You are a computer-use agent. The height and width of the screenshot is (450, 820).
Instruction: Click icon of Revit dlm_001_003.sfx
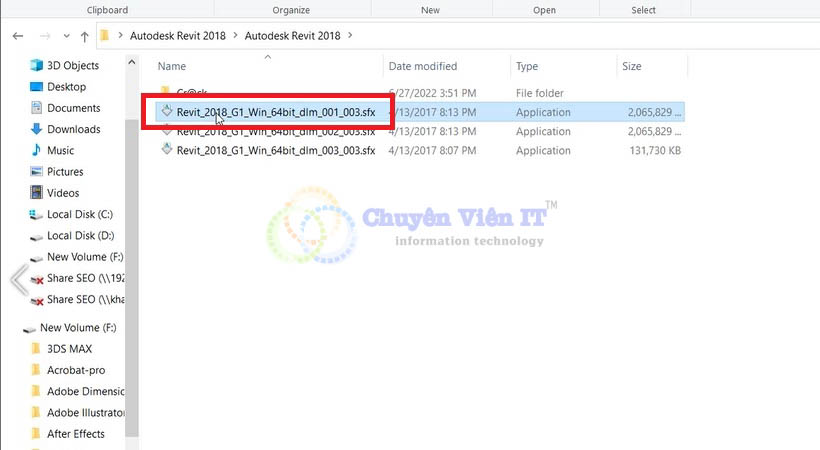coord(167,110)
